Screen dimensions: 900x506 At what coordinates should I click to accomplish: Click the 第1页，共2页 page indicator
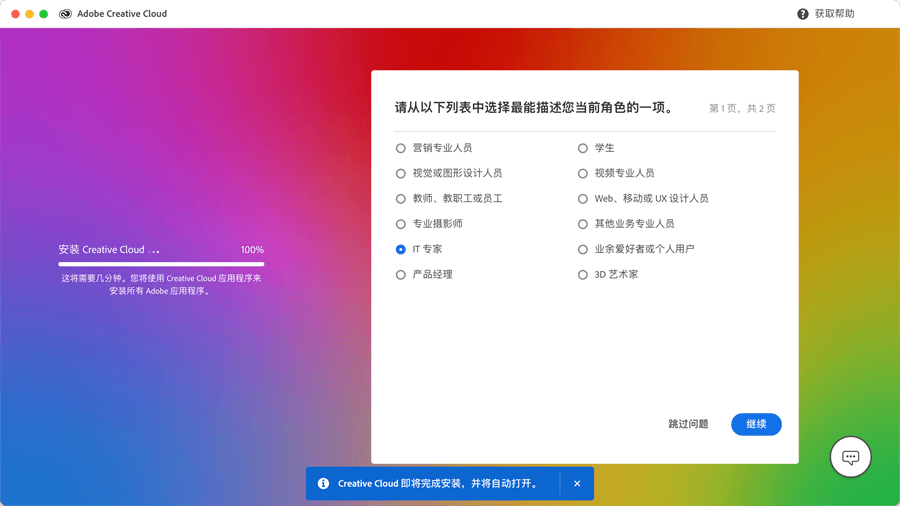point(742,108)
